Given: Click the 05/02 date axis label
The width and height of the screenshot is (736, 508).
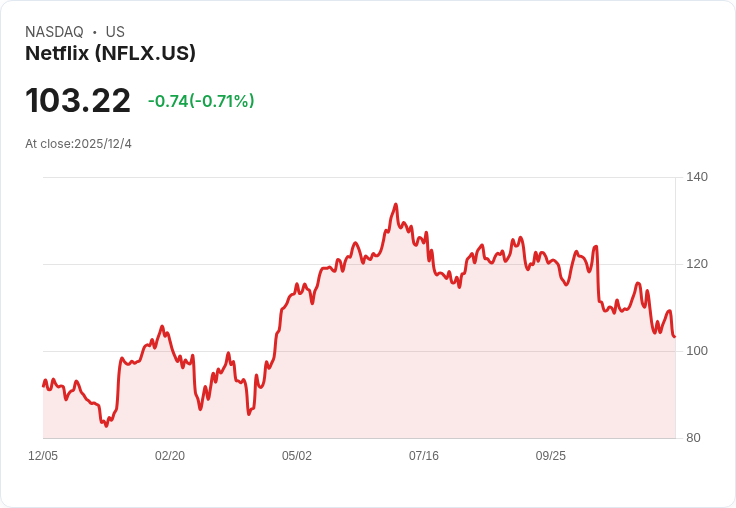Looking at the screenshot, I should tap(297, 456).
